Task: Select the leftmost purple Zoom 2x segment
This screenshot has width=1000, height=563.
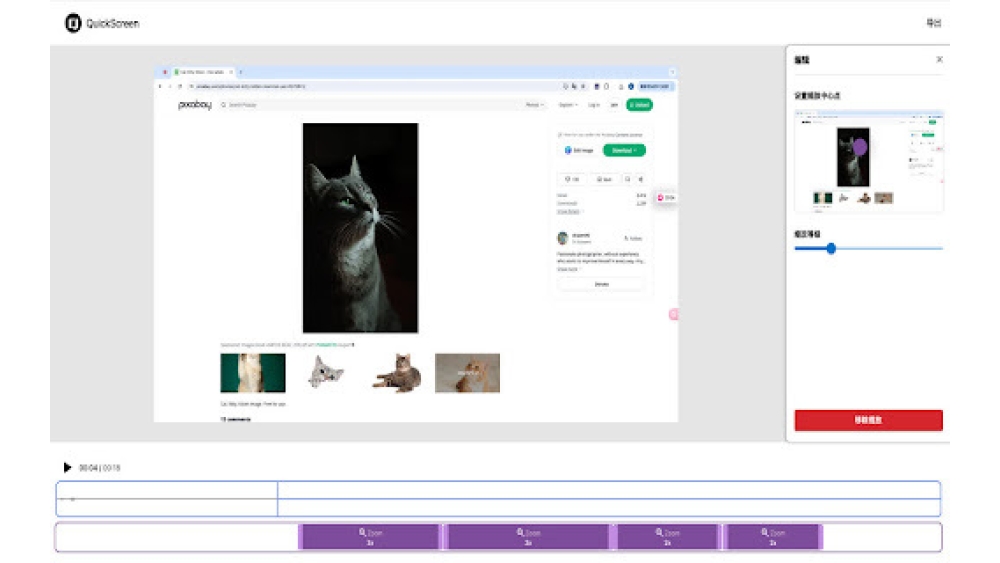Action: point(370,537)
